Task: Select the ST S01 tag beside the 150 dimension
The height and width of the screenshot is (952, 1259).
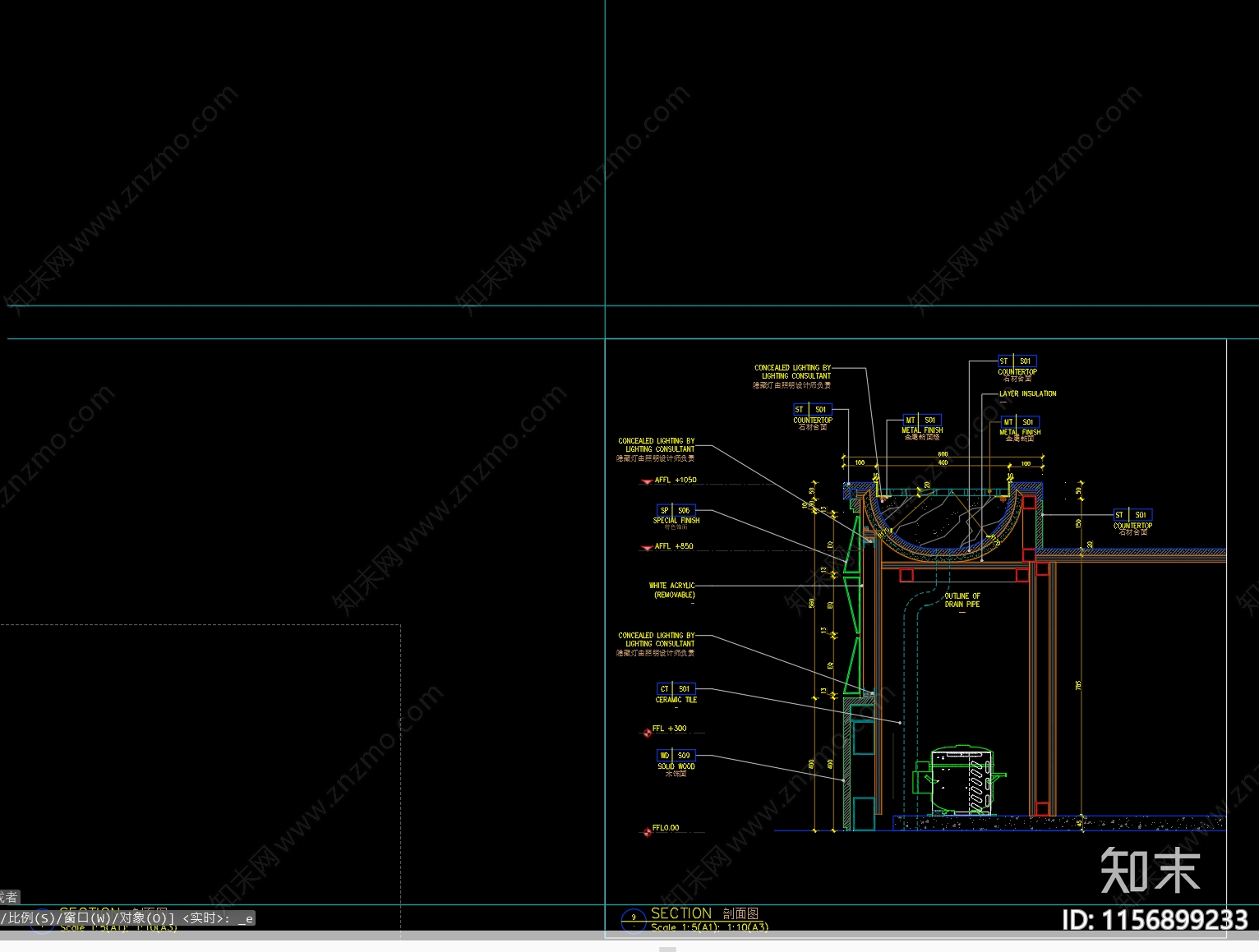Action: click(1132, 514)
